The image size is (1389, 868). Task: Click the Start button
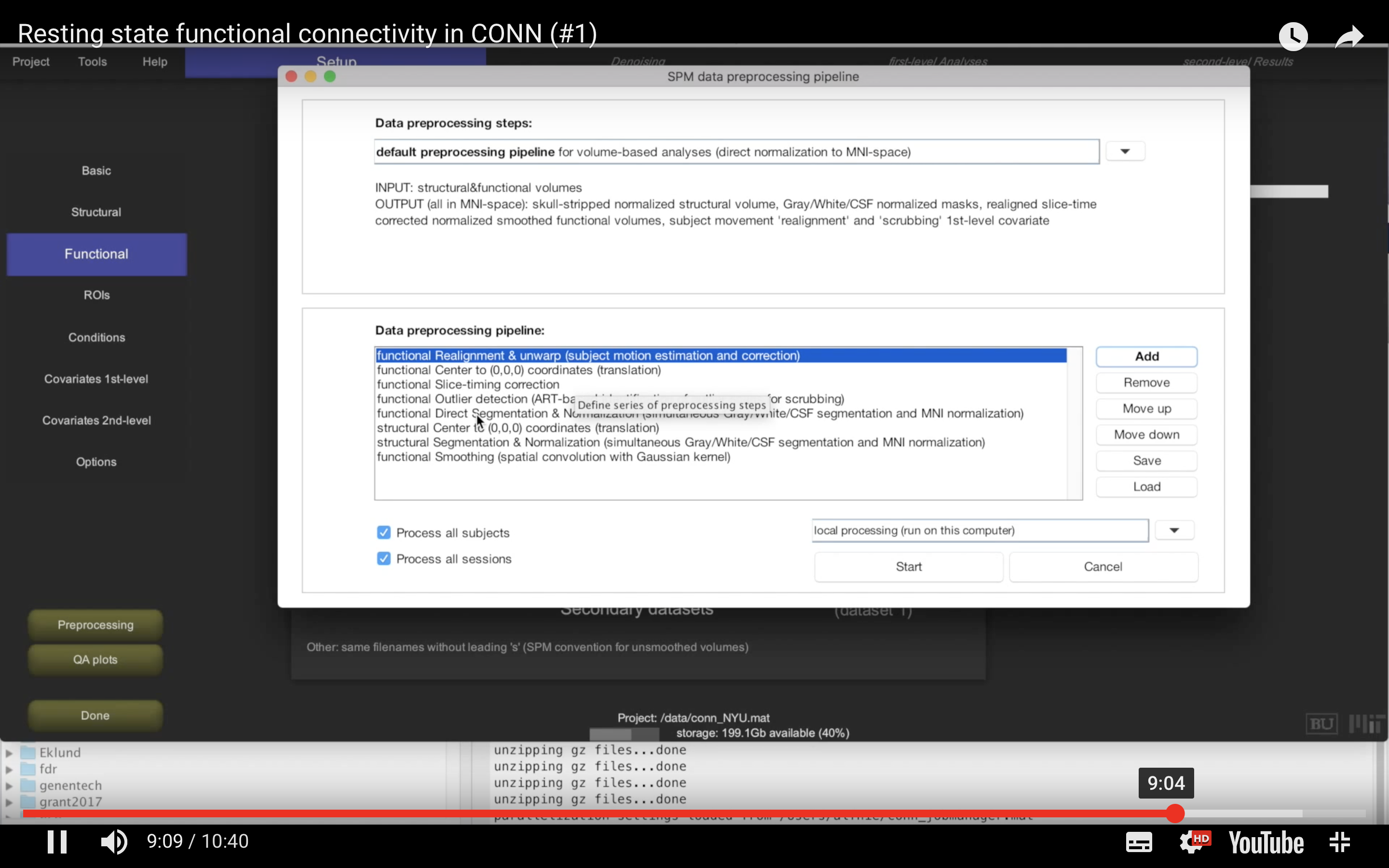pyautogui.click(x=908, y=567)
